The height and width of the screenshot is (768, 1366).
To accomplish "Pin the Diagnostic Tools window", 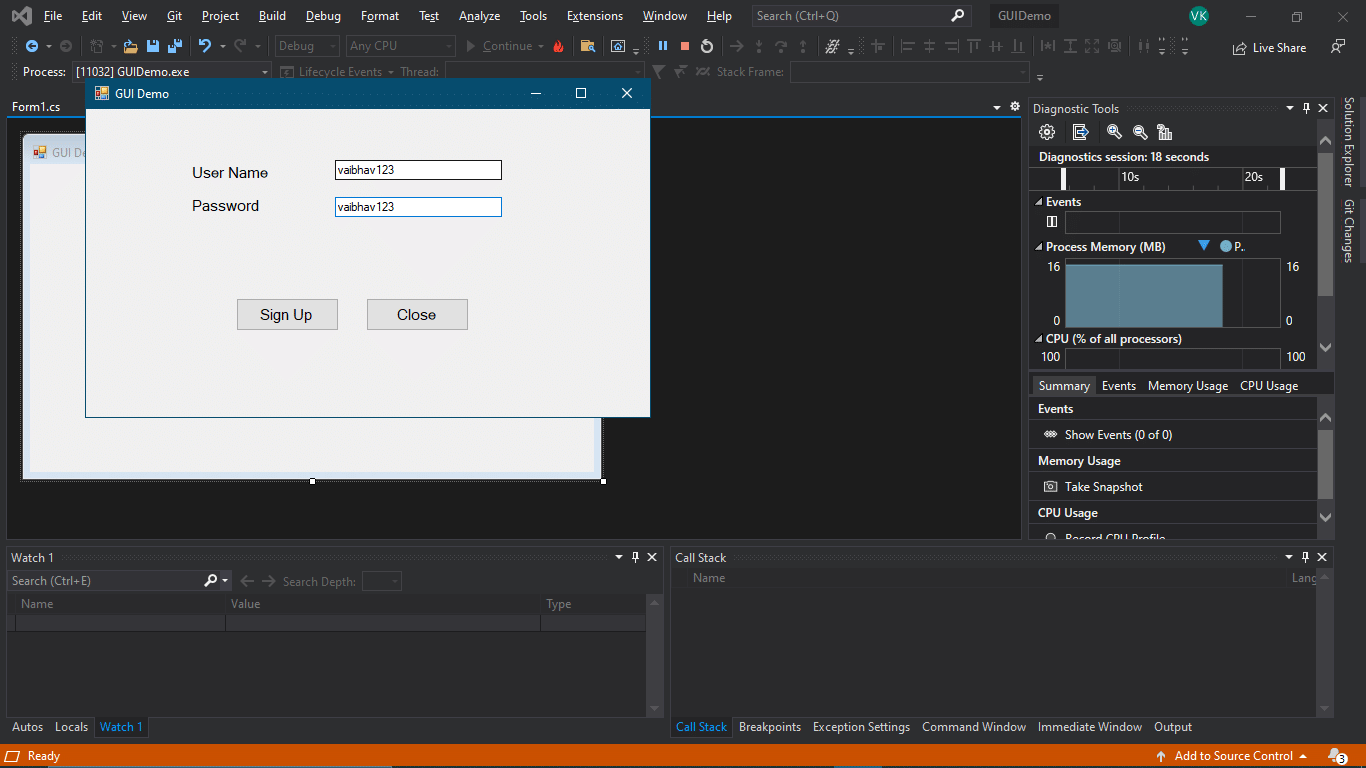I will pyautogui.click(x=1306, y=108).
